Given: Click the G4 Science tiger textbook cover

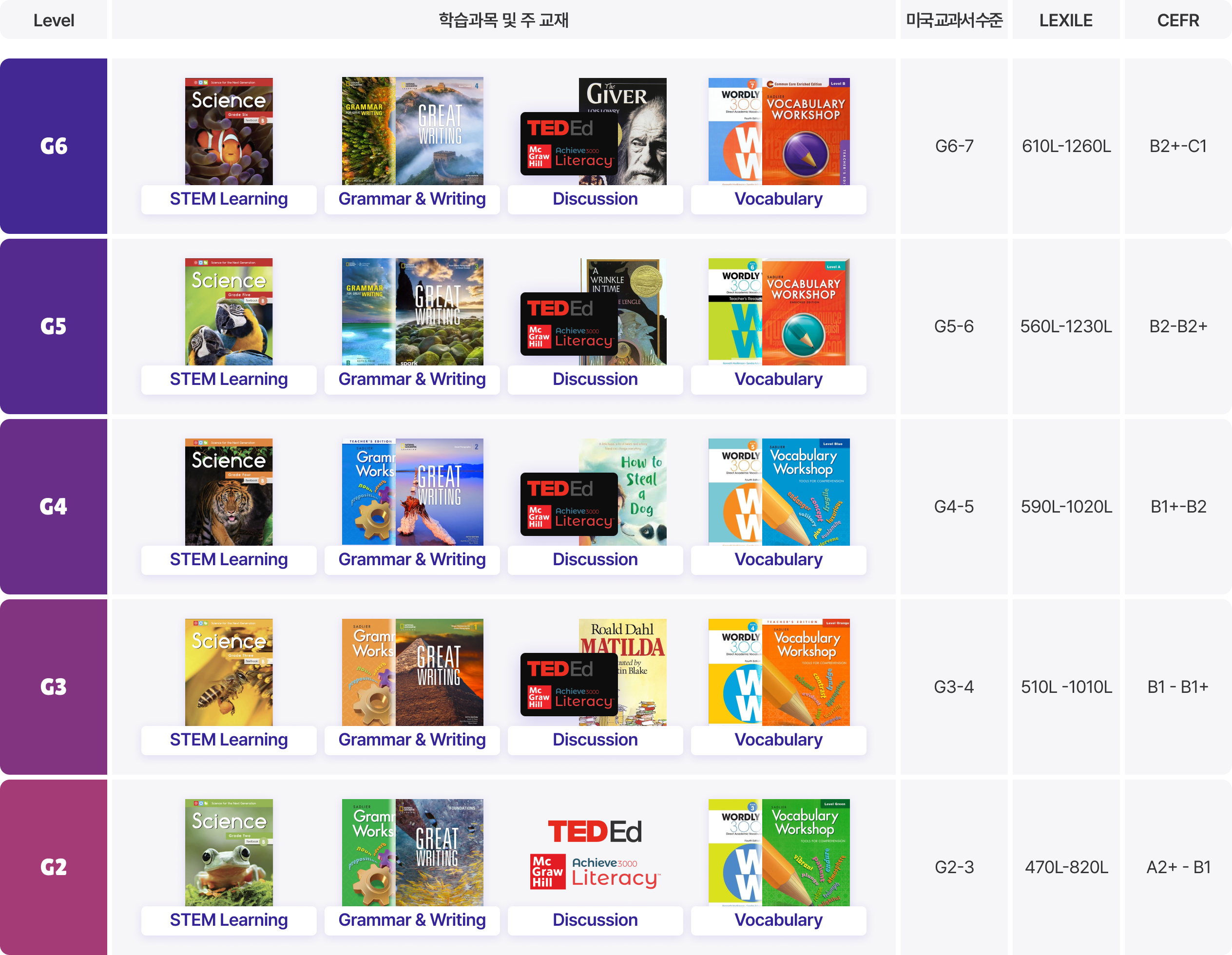Looking at the screenshot, I should coord(229,491).
